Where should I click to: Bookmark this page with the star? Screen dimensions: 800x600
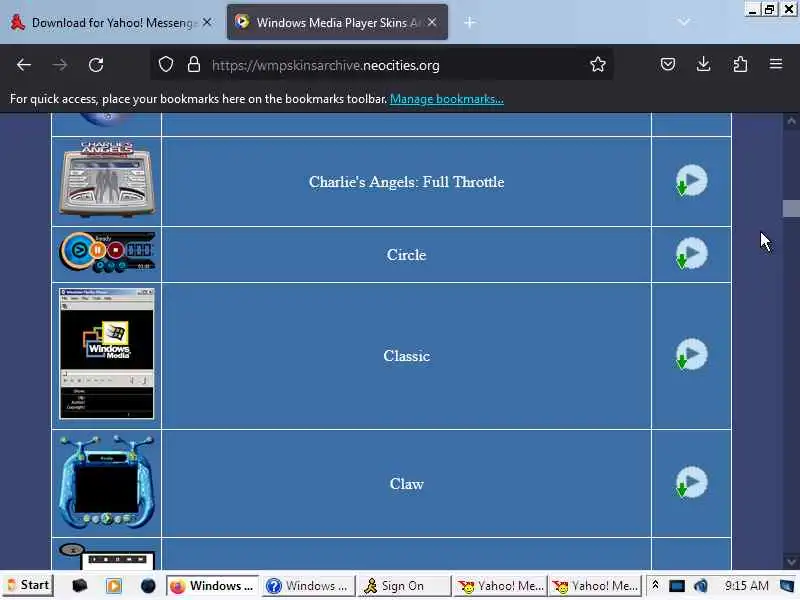597,64
